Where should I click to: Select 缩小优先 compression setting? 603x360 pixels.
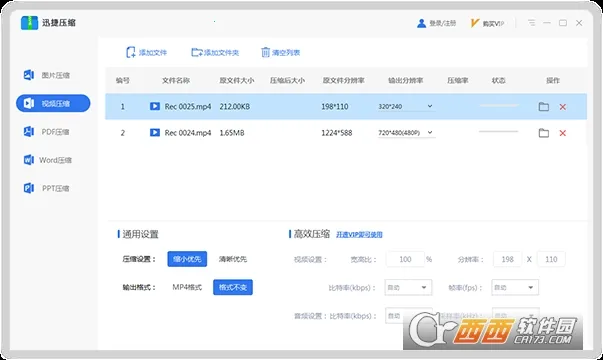click(187, 259)
